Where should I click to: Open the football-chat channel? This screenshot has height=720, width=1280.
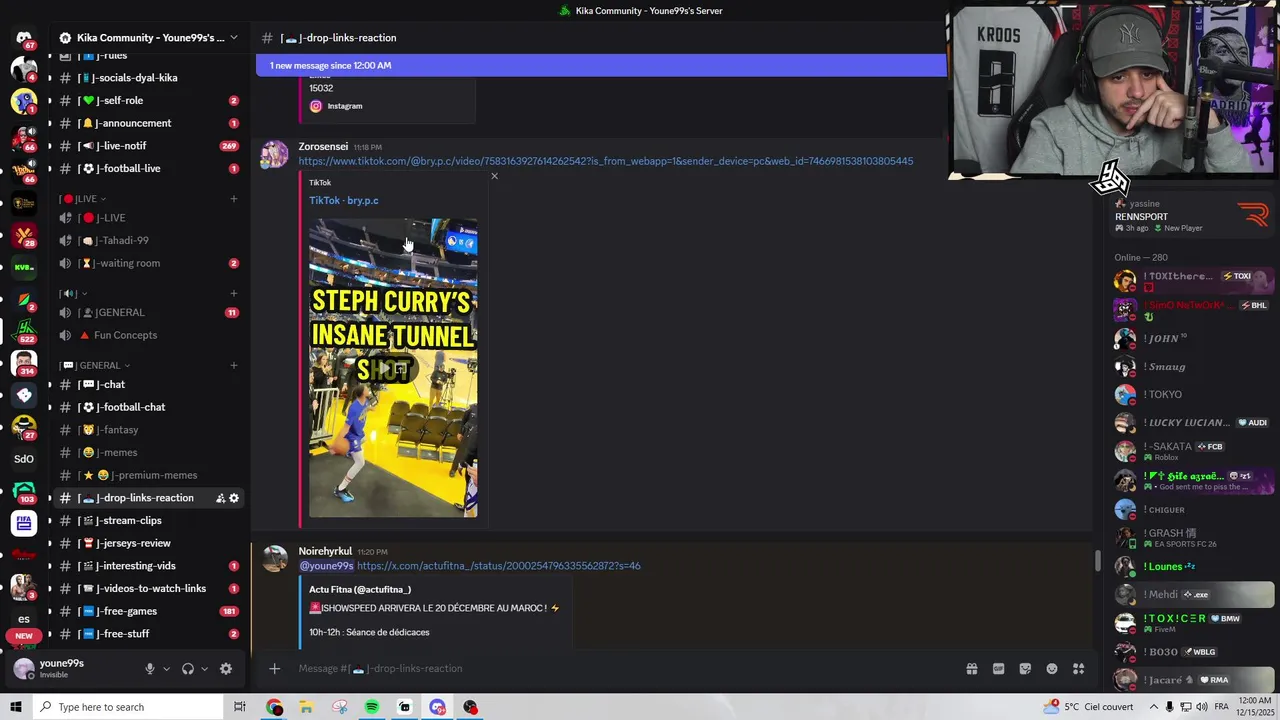[x=149, y=407]
